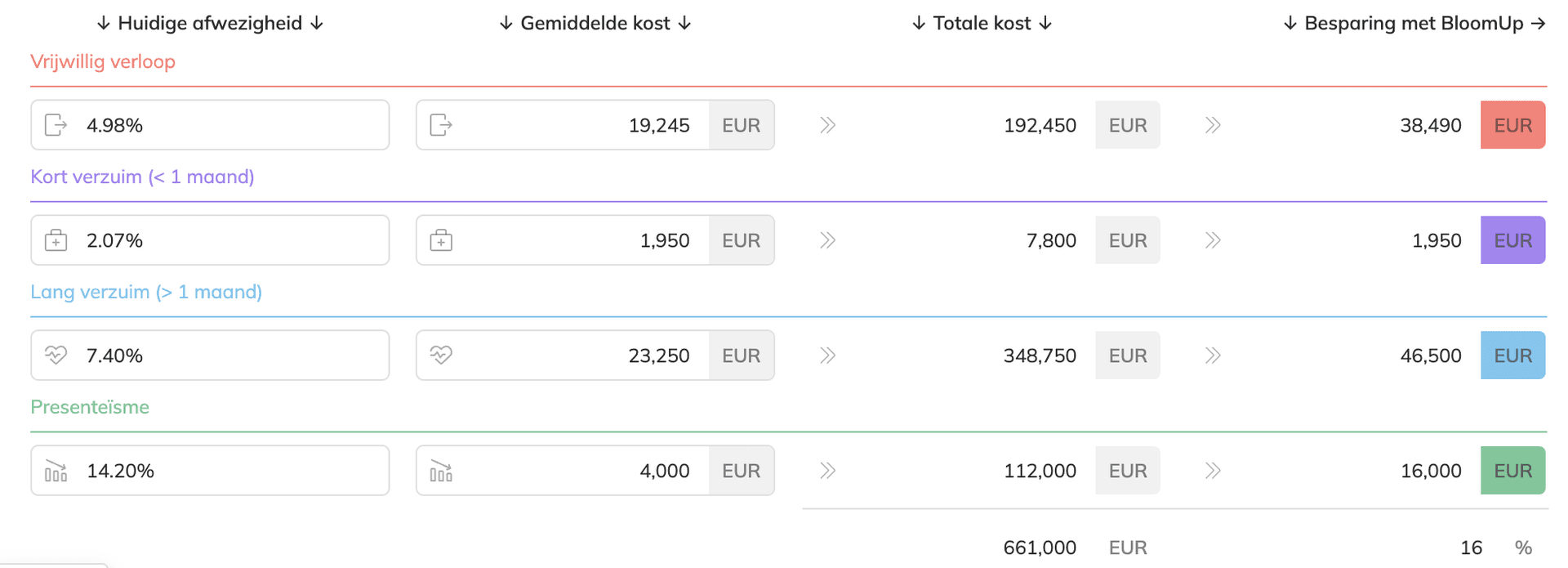Click declining chart icon in 4,000 cost field
This screenshot has width=1568, height=568.
point(441,471)
